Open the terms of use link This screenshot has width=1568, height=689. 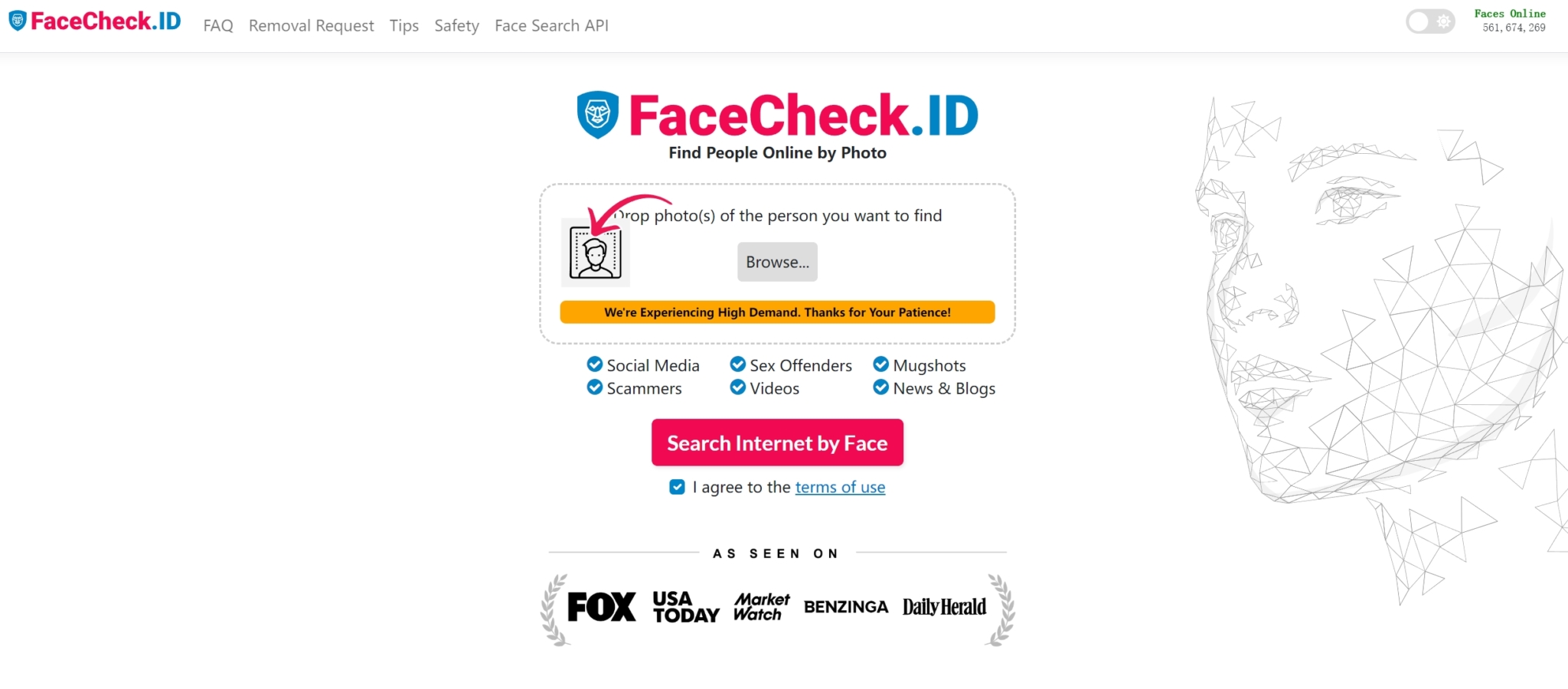coord(839,487)
